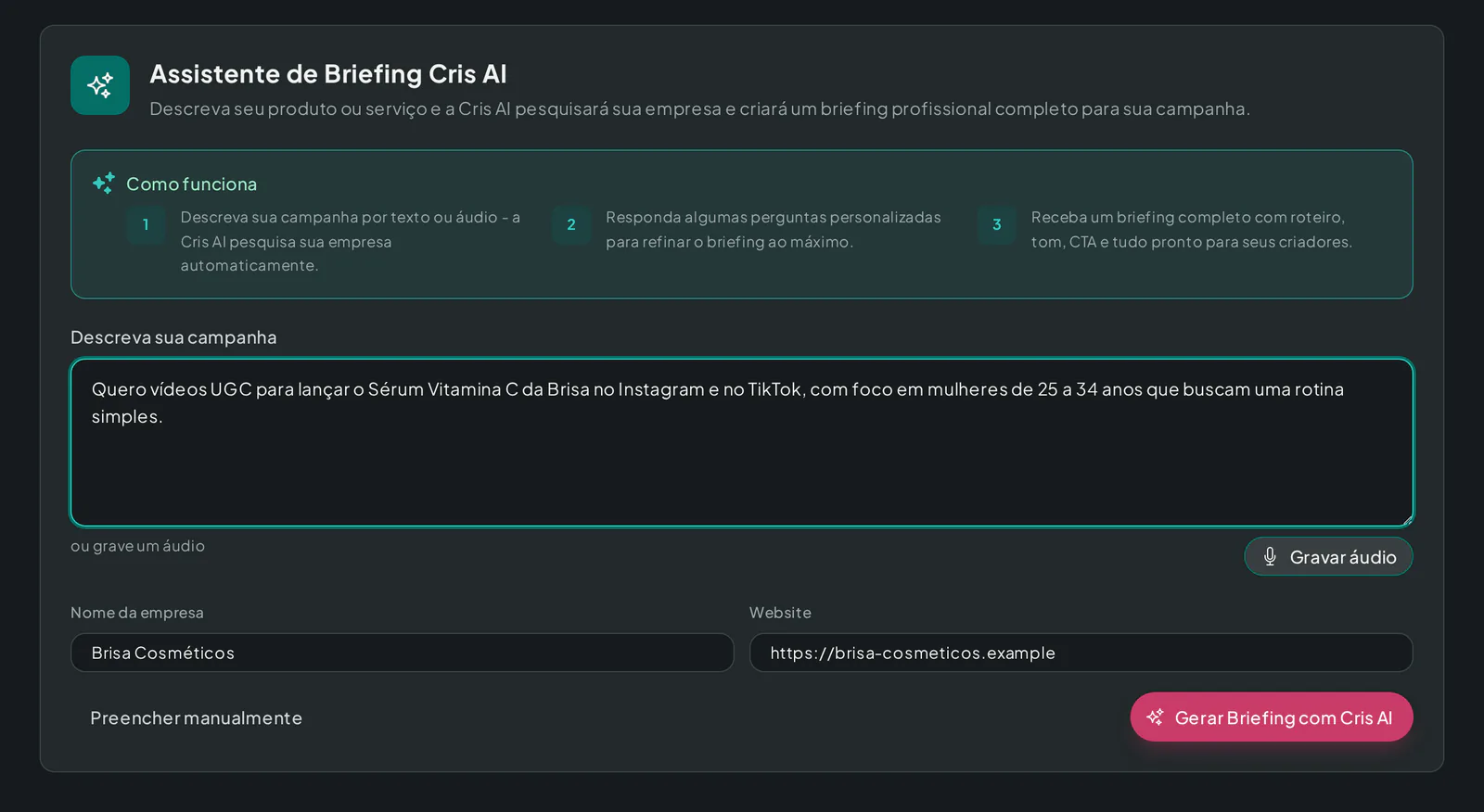Click the Descreva sua campanha label
Viewport: 1484px width, 812px height.
pyautogui.click(x=173, y=337)
